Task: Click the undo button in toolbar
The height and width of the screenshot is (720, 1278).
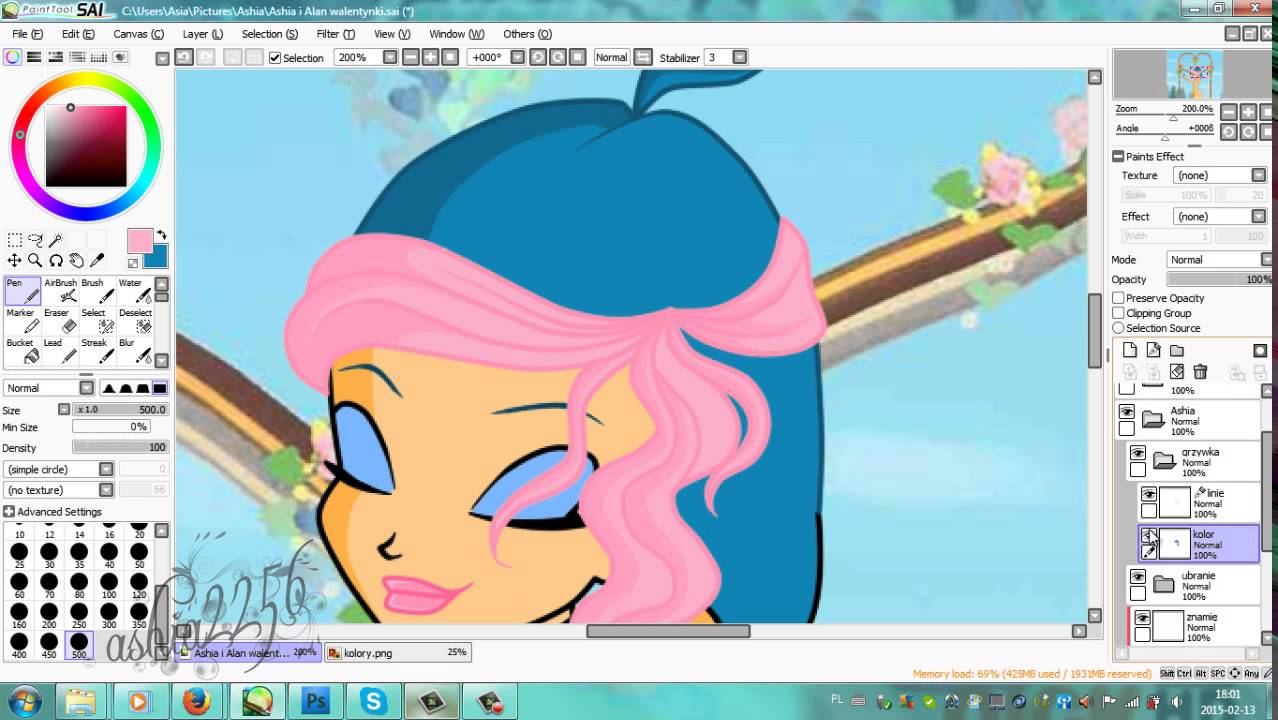Action: click(x=184, y=58)
